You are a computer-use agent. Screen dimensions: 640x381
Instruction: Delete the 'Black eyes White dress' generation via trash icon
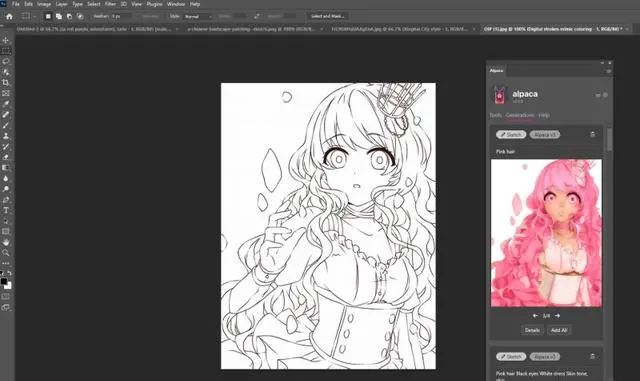pyautogui.click(x=593, y=356)
